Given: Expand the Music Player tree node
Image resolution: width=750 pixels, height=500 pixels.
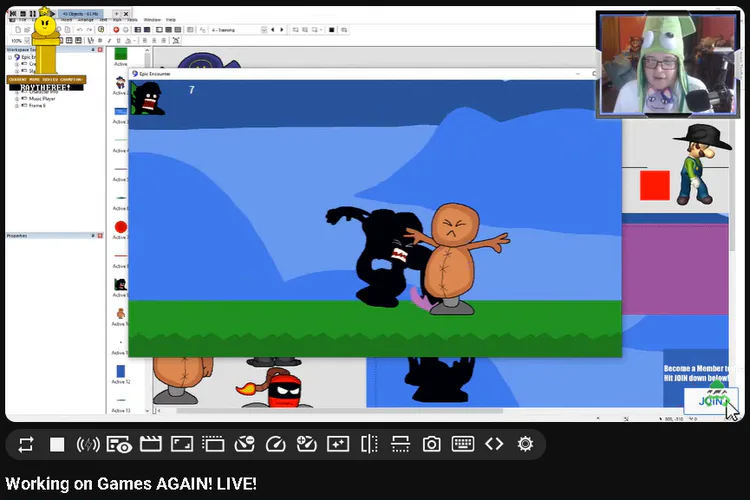Looking at the screenshot, I should (17, 99).
